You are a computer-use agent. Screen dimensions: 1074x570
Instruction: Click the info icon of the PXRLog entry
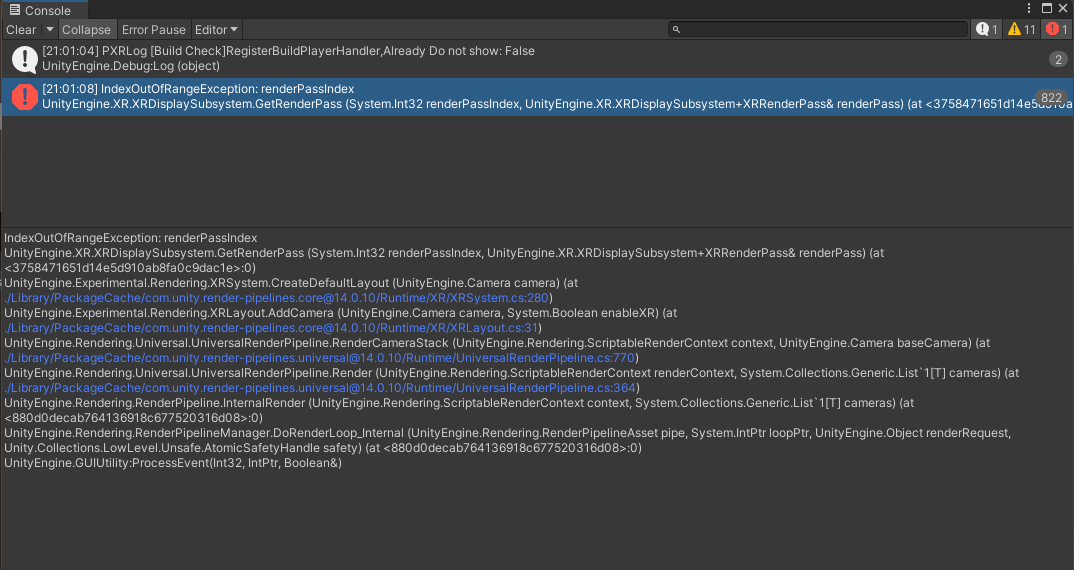coord(25,59)
